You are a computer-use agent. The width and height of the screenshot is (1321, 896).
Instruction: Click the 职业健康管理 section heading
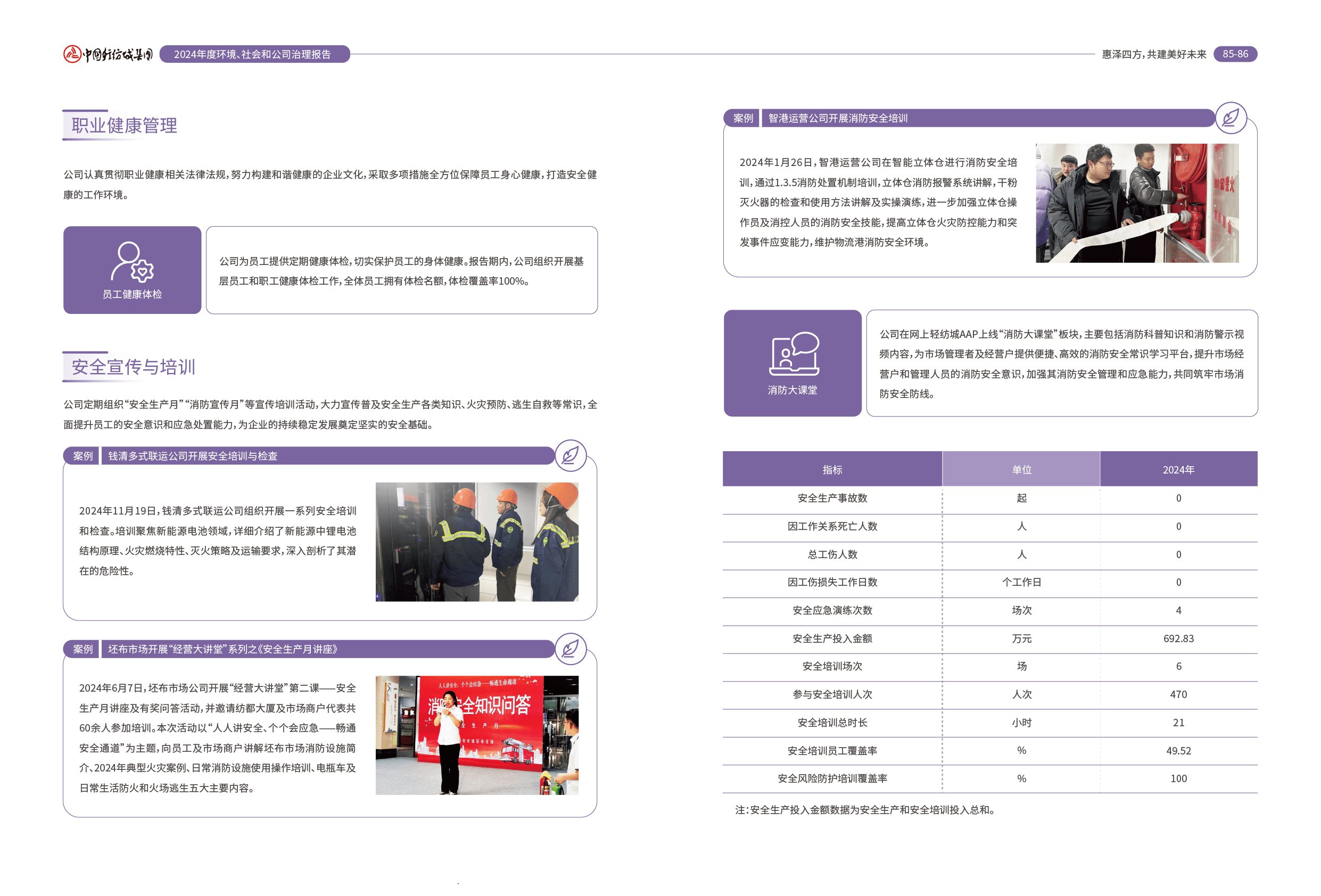124,125
